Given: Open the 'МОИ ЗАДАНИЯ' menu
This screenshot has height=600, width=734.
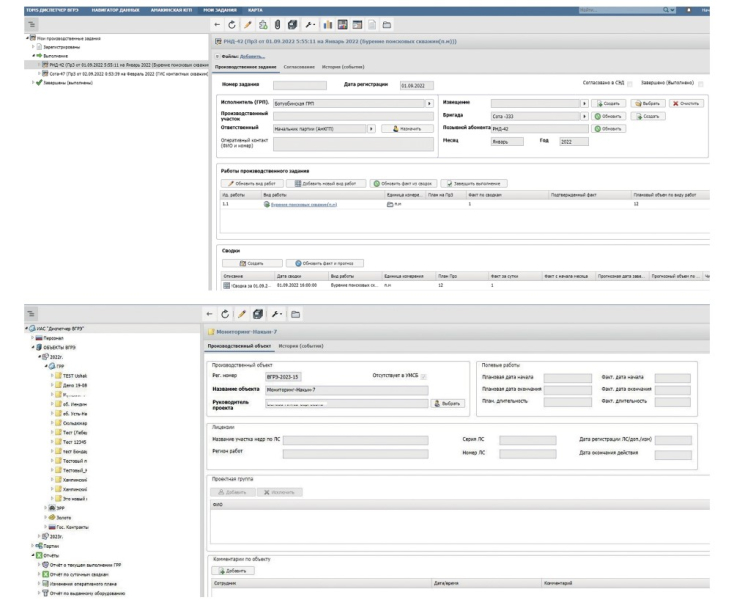Looking at the screenshot, I should point(220,10).
